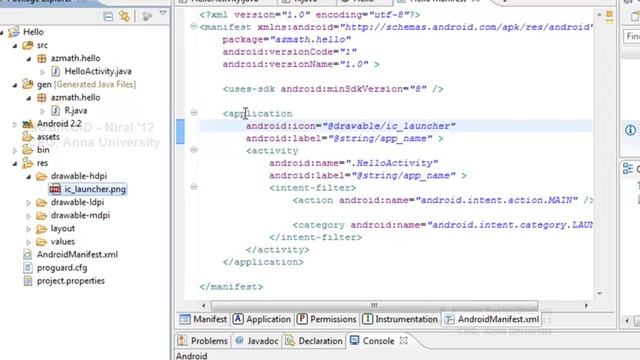Expand Android 2.2 library
Viewport: 640px width, 360px height.
click(15, 124)
